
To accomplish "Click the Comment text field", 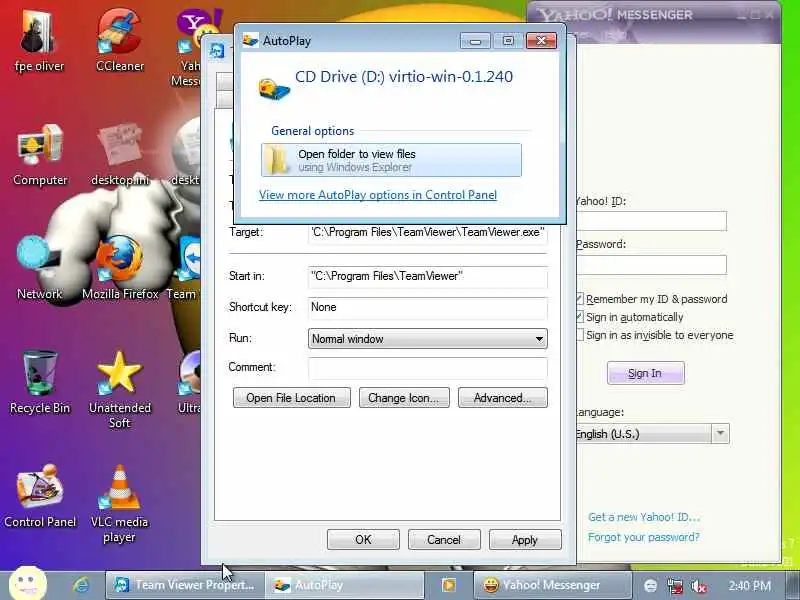I will tap(428, 368).
